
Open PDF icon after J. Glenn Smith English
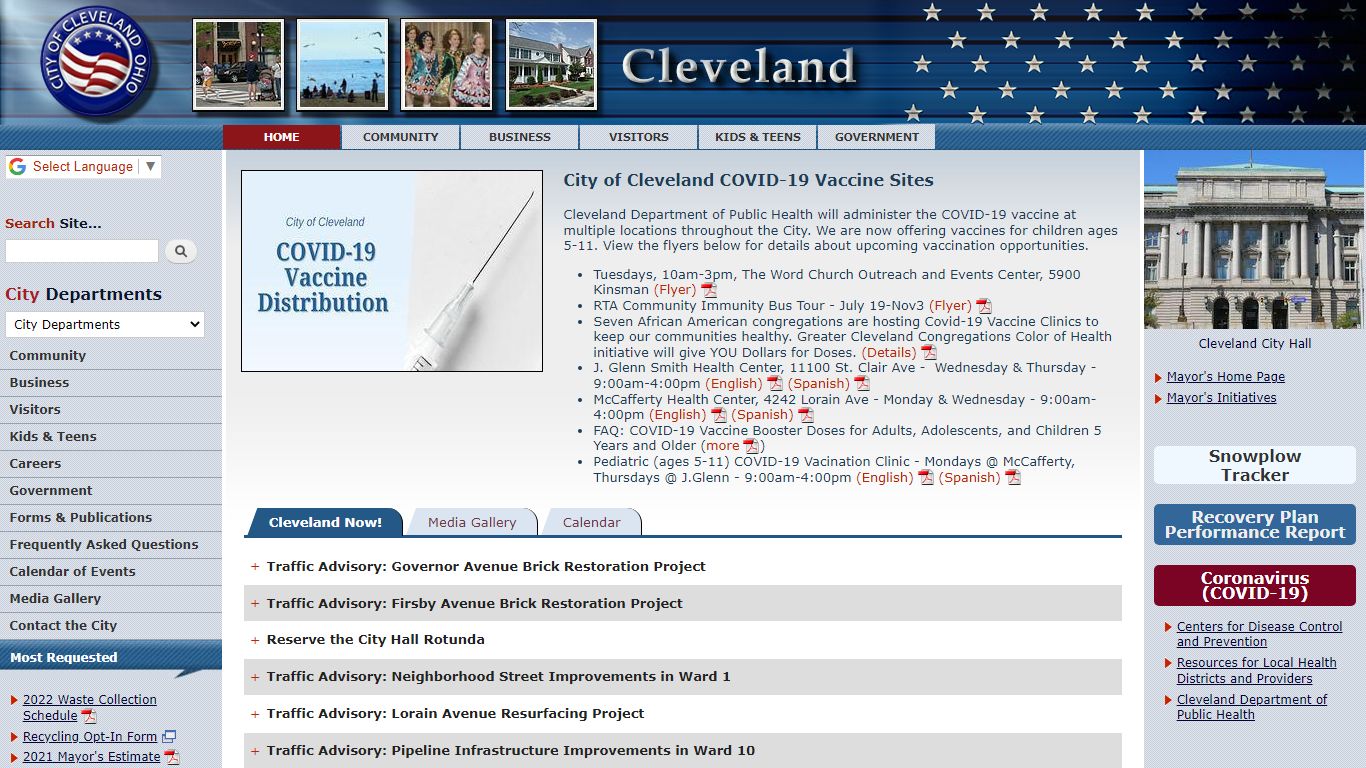[x=775, y=383]
